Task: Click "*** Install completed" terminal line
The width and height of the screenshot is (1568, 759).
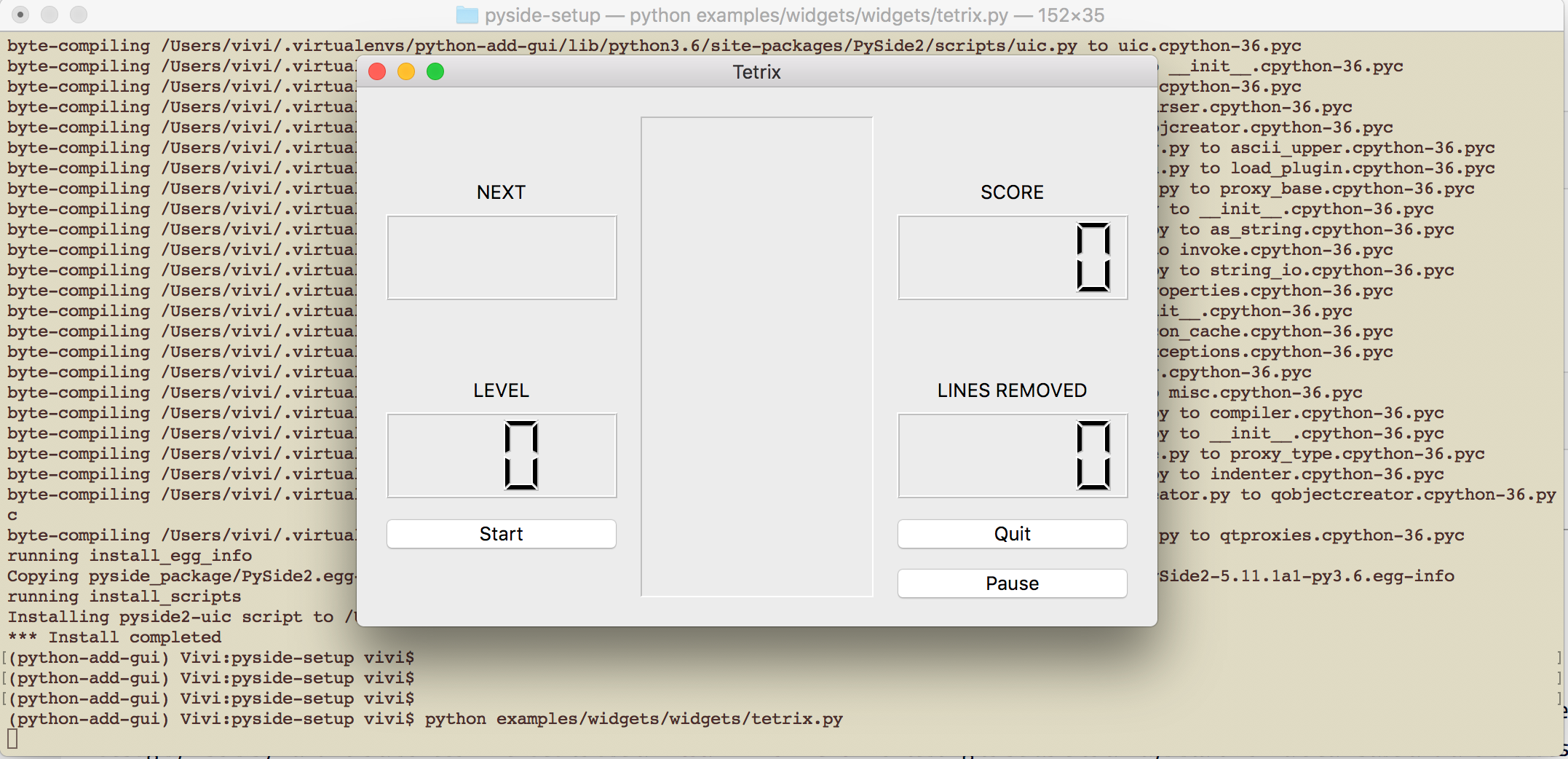Action: [x=114, y=637]
